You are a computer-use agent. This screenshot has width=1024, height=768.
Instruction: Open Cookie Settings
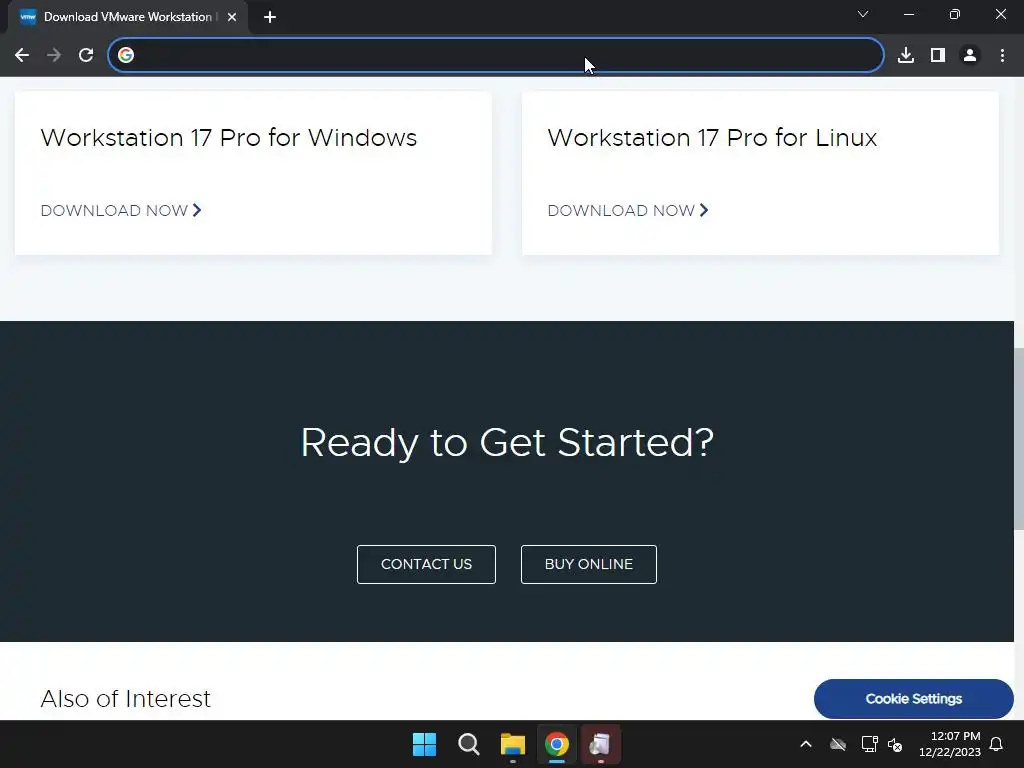tap(914, 699)
